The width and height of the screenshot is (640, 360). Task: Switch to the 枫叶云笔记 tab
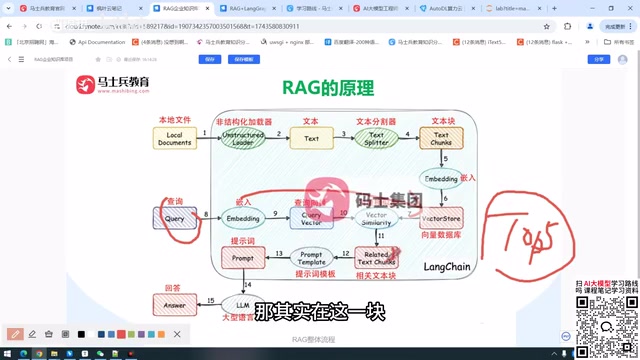click(115, 8)
